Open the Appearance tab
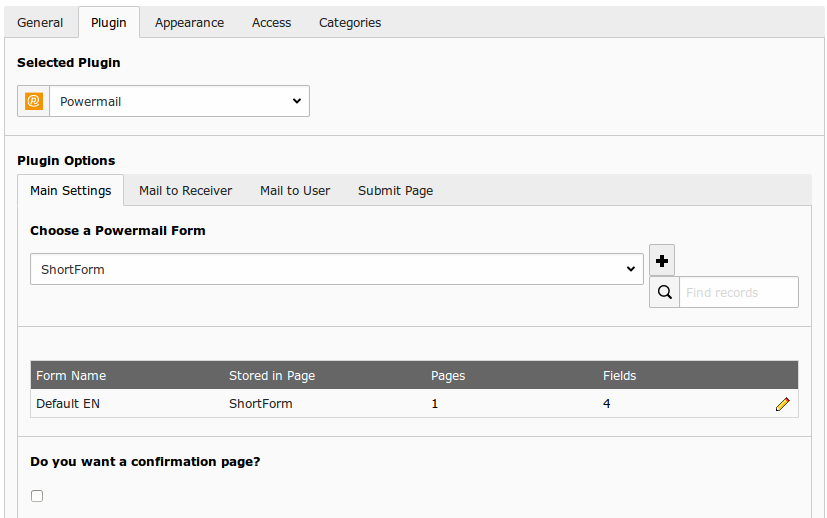The height and width of the screenshot is (518, 827). (x=189, y=23)
